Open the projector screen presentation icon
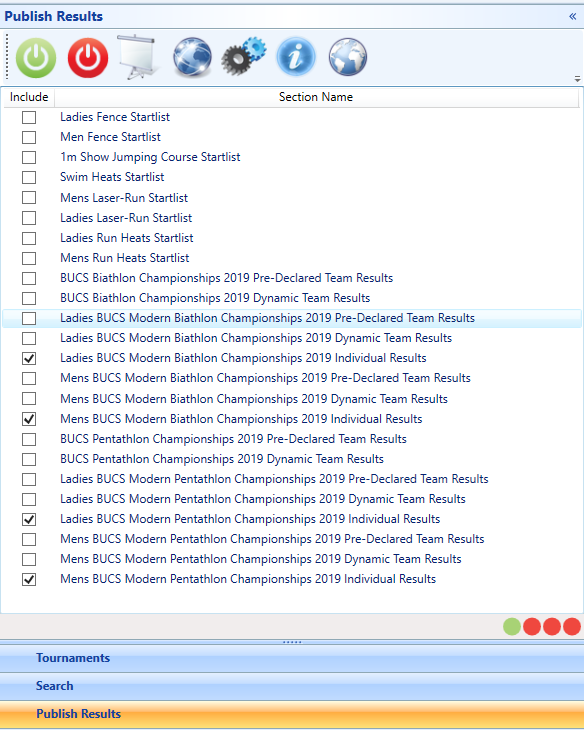The width and height of the screenshot is (584, 730). coord(138,57)
